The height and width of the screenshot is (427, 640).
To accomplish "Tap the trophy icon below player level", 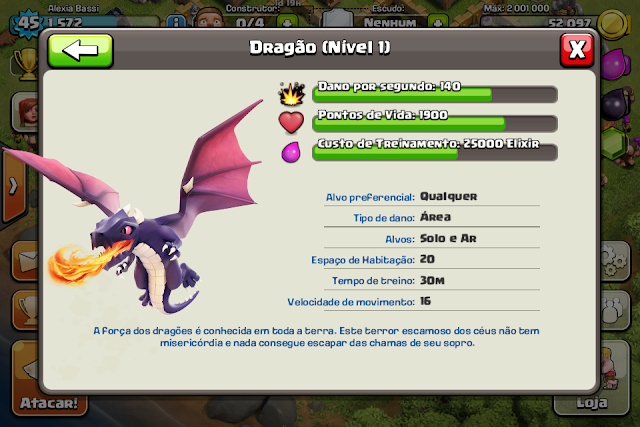I will pos(27,64).
